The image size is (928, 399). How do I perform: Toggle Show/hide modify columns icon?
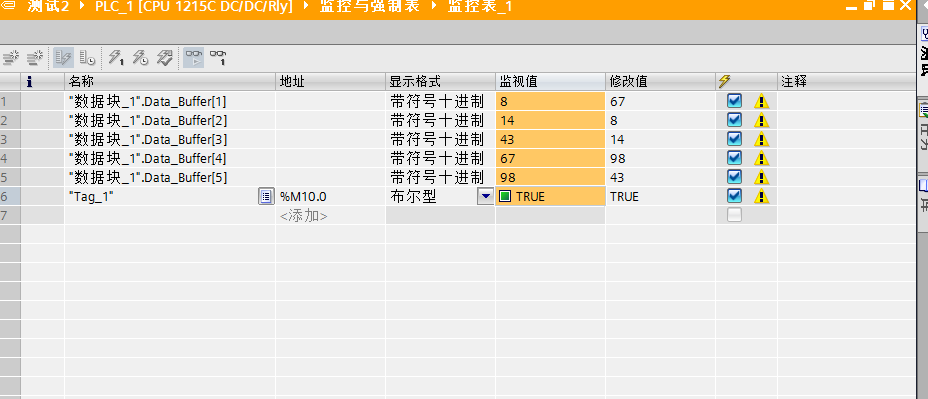pos(63,57)
